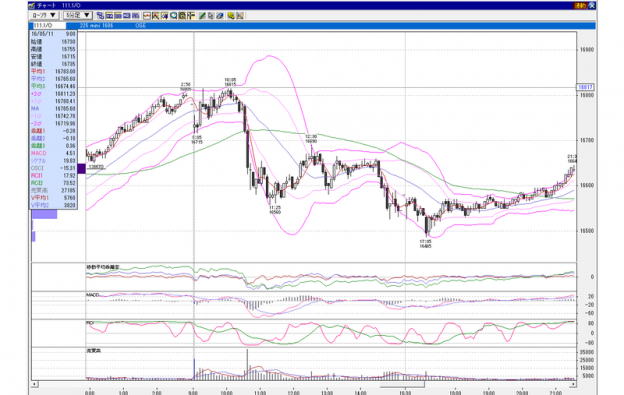Click the eraser tool icon

click(x=220, y=16)
